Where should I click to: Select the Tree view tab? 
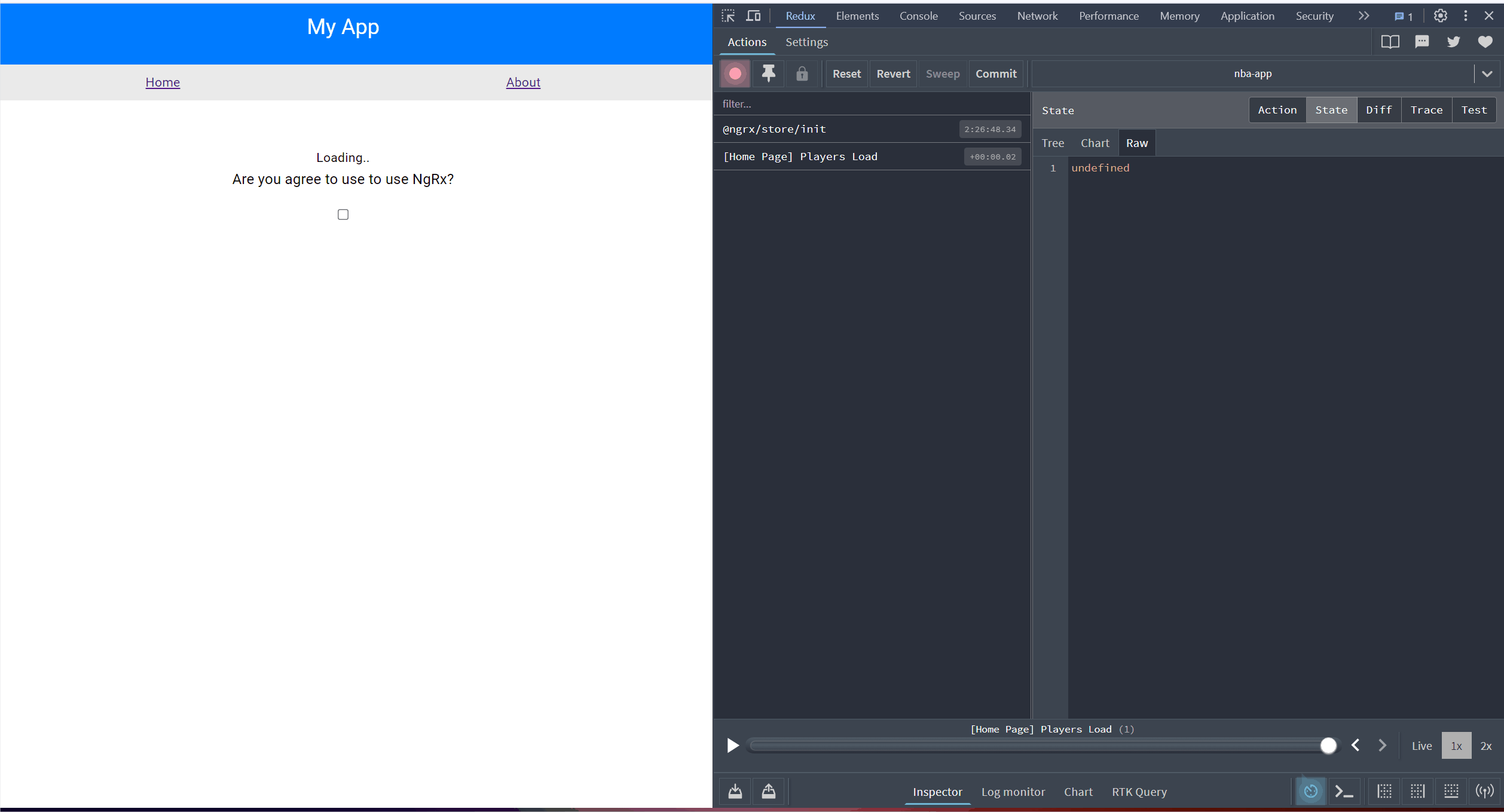(x=1052, y=143)
